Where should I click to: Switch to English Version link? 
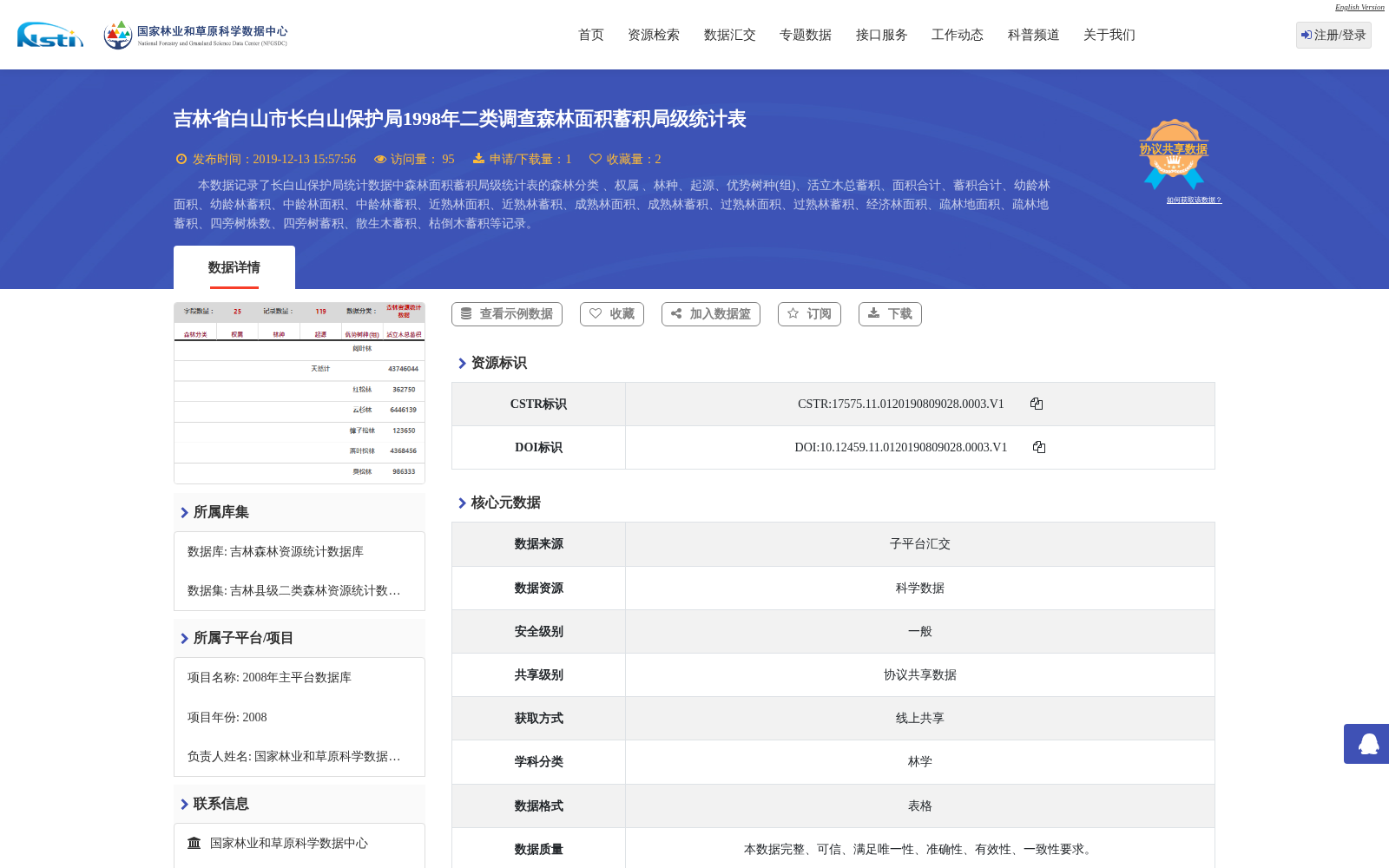tap(1359, 7)
